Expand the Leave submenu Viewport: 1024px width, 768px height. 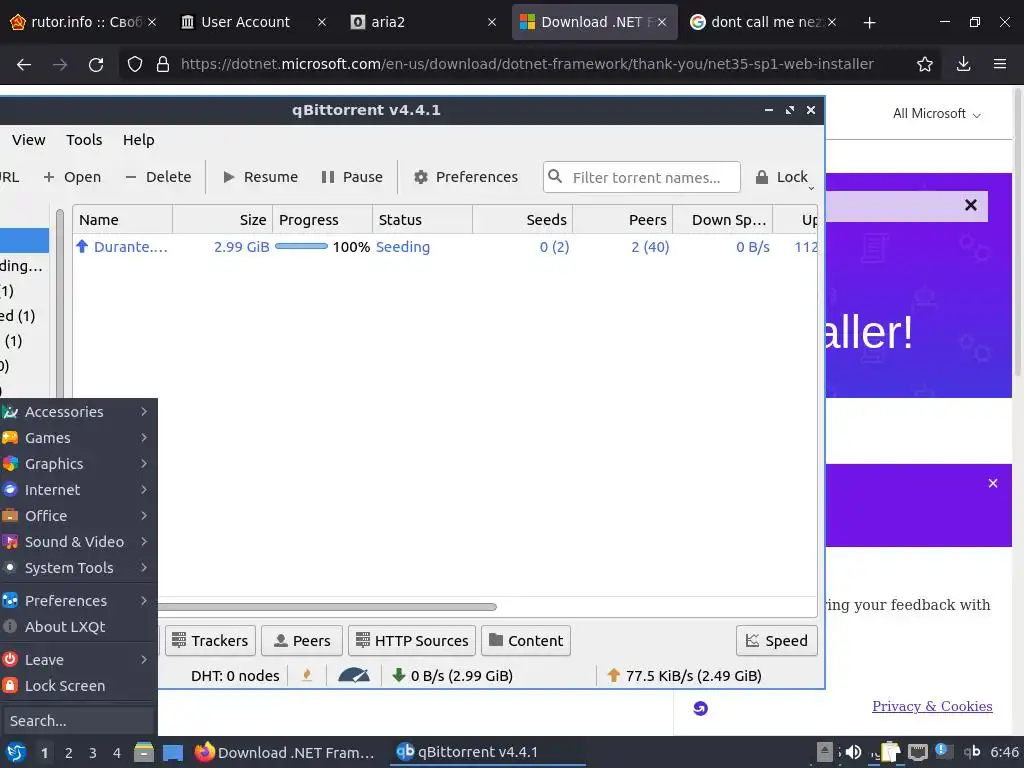click(x=77, y=660)
